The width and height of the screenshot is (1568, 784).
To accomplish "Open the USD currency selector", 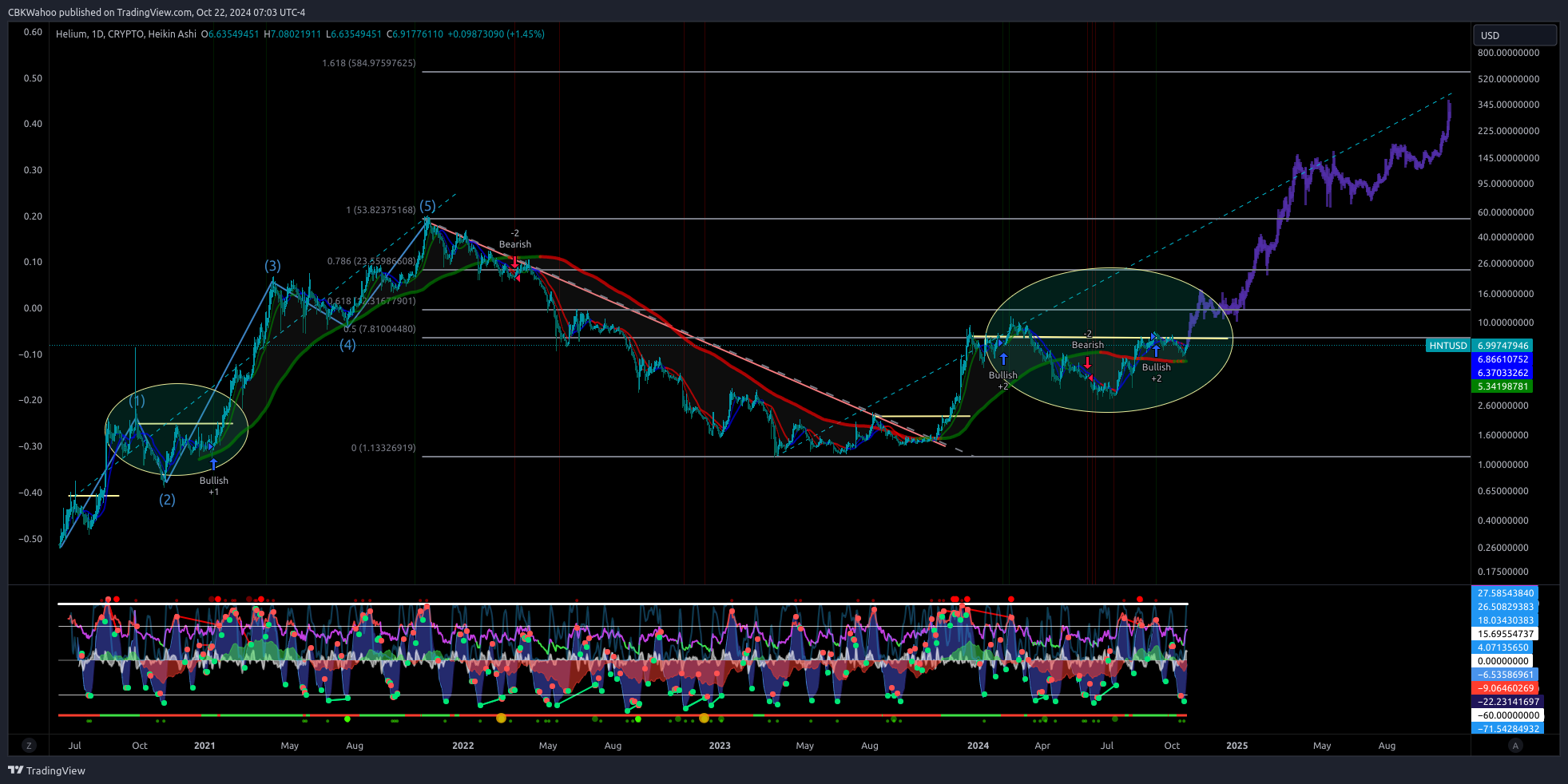I will pyautogui.click(x=1514, y=35).
